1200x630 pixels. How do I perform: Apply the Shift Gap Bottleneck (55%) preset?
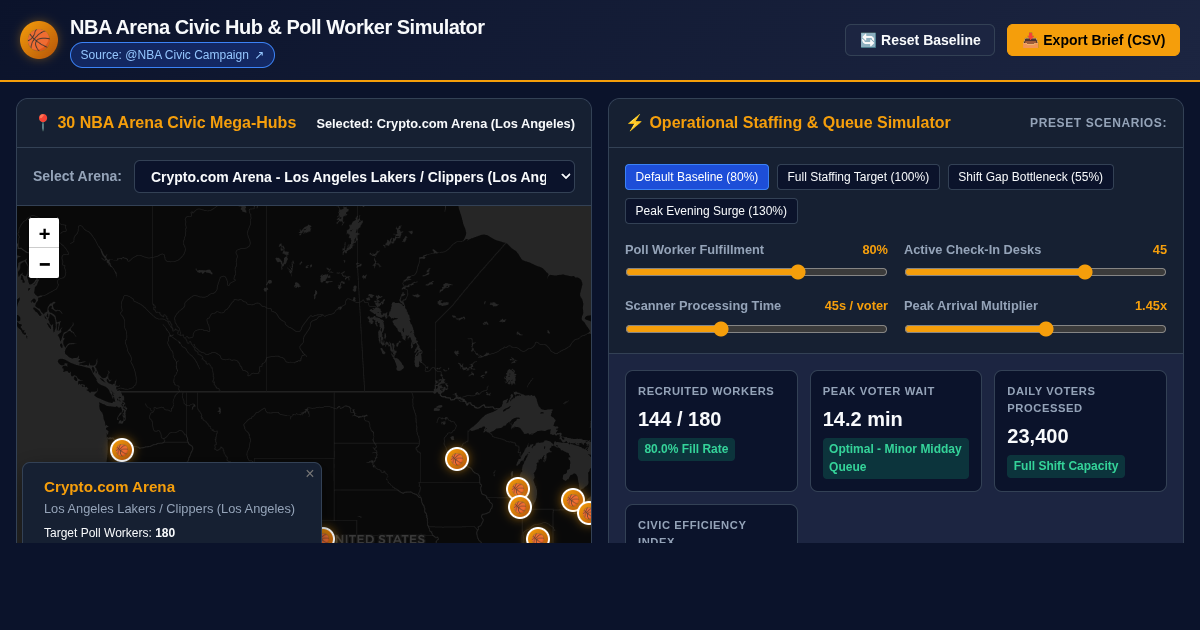(x=1031, y=177)
